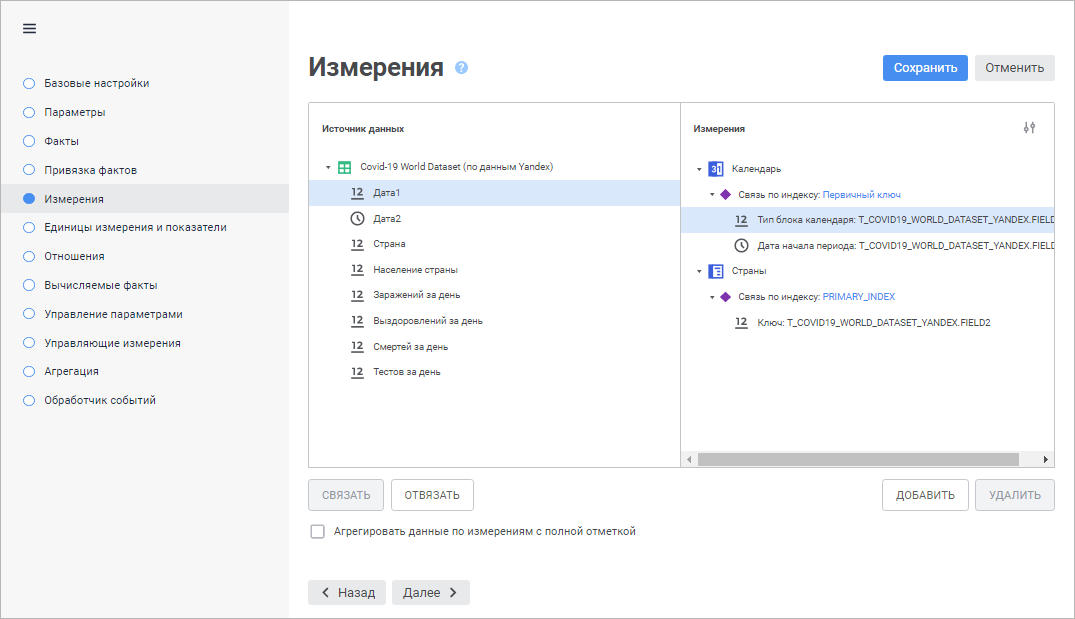Click the horizontal scrollbar in dimensions panel

tap(857, 459)
